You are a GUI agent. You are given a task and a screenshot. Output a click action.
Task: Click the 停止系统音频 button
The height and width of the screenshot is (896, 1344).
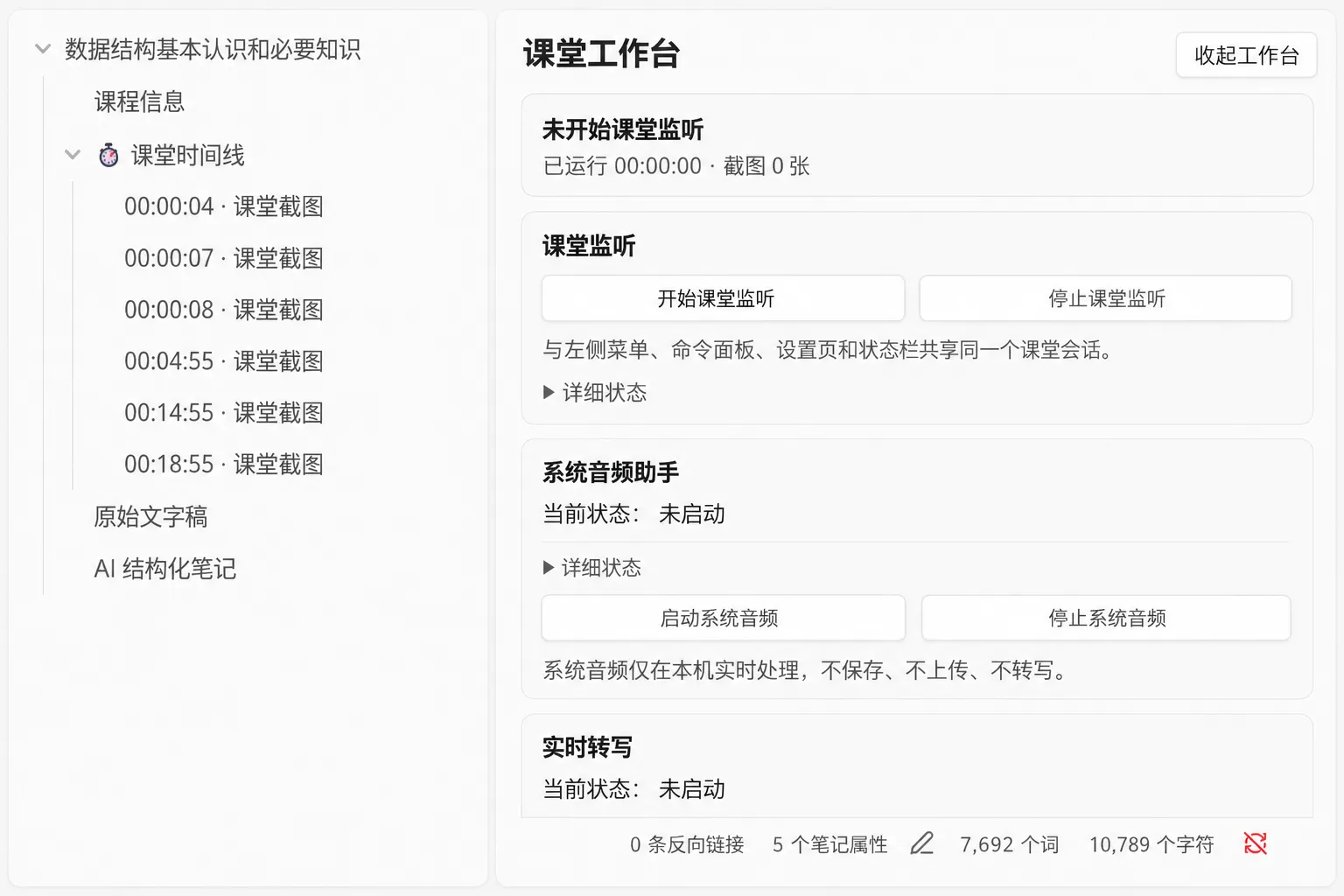pos(1106,618)
